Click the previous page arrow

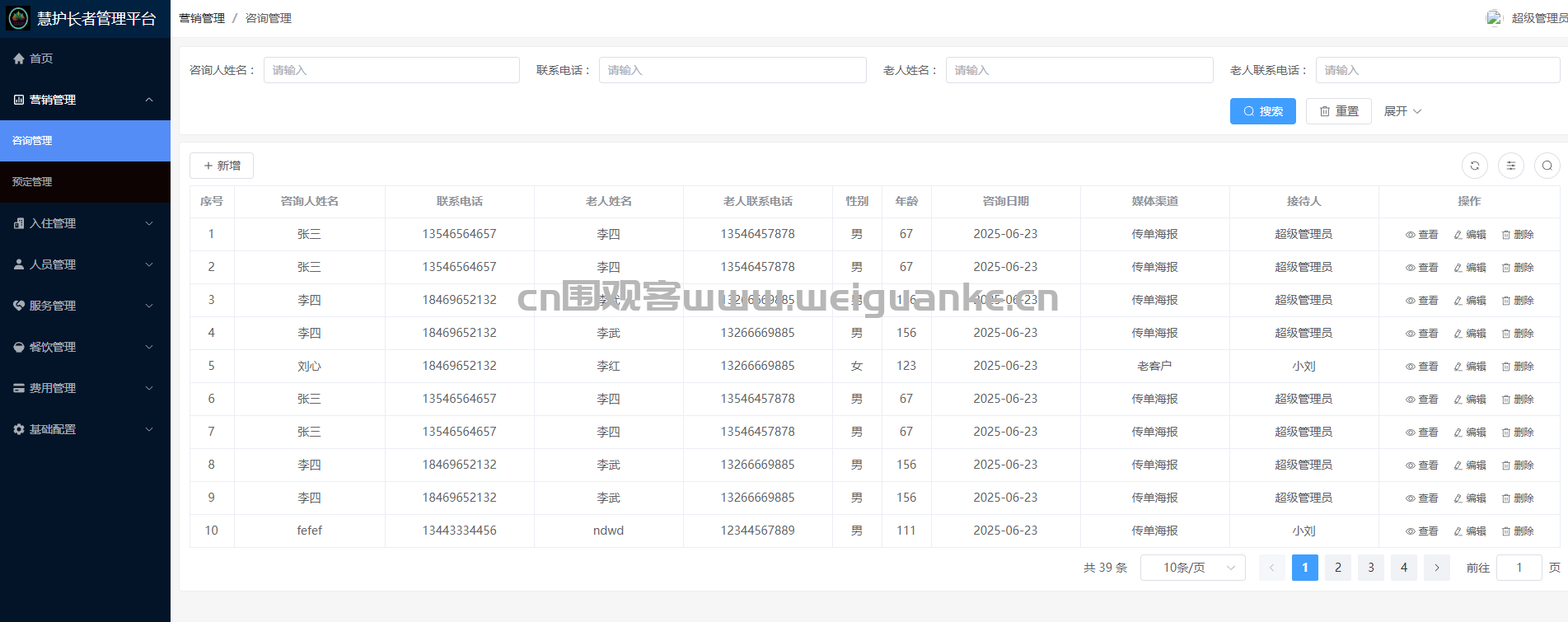pyautogui.click(x=1272, y=568)
